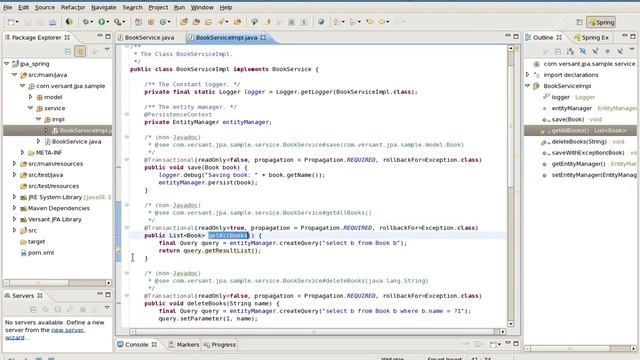The width and height of the screenshot is (640, 360).
Task: Expand the Maven Dependencies node
Action: tap(14, 208)
